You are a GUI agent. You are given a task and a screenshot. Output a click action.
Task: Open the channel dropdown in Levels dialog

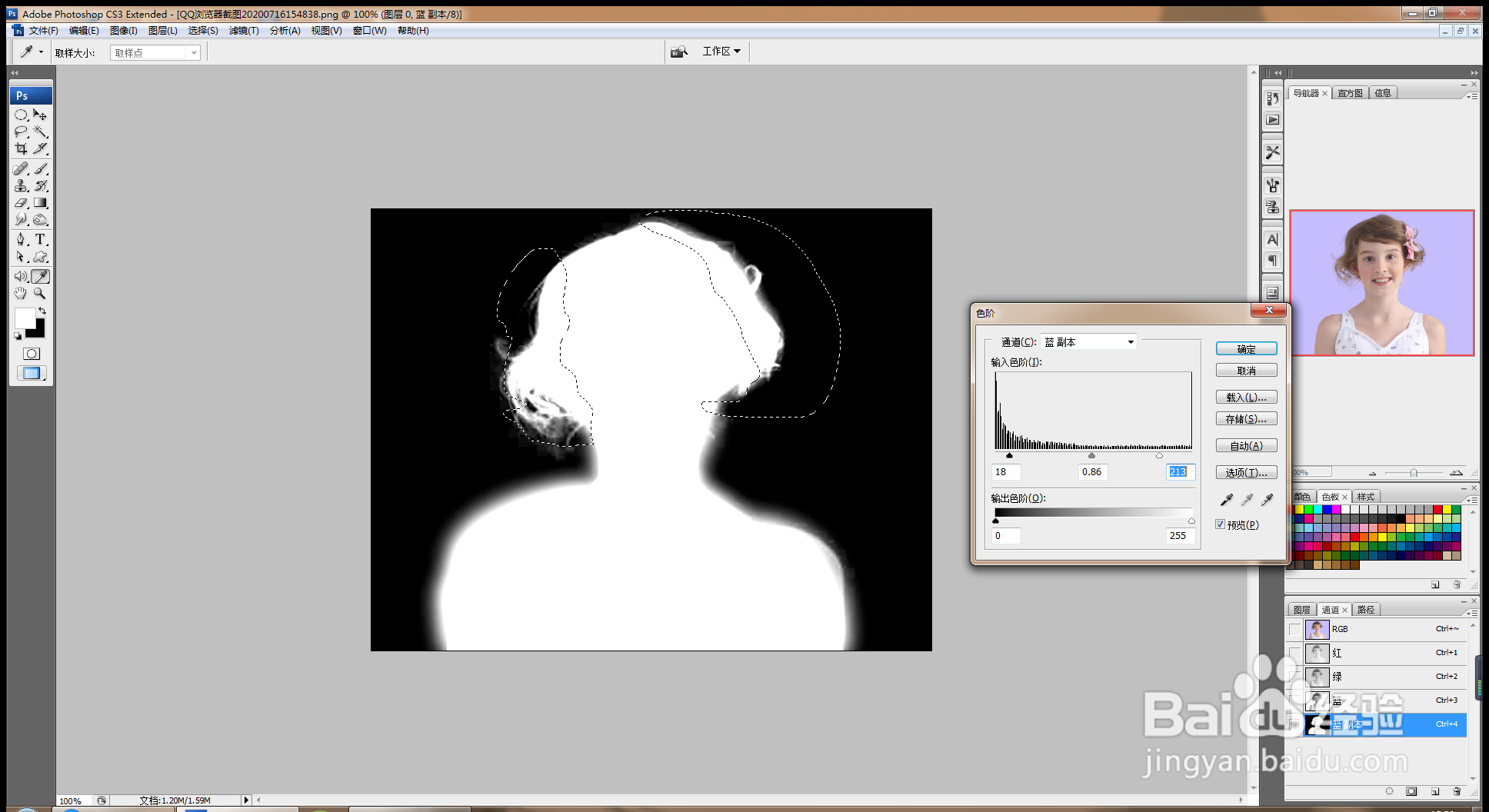[1088, 342]
